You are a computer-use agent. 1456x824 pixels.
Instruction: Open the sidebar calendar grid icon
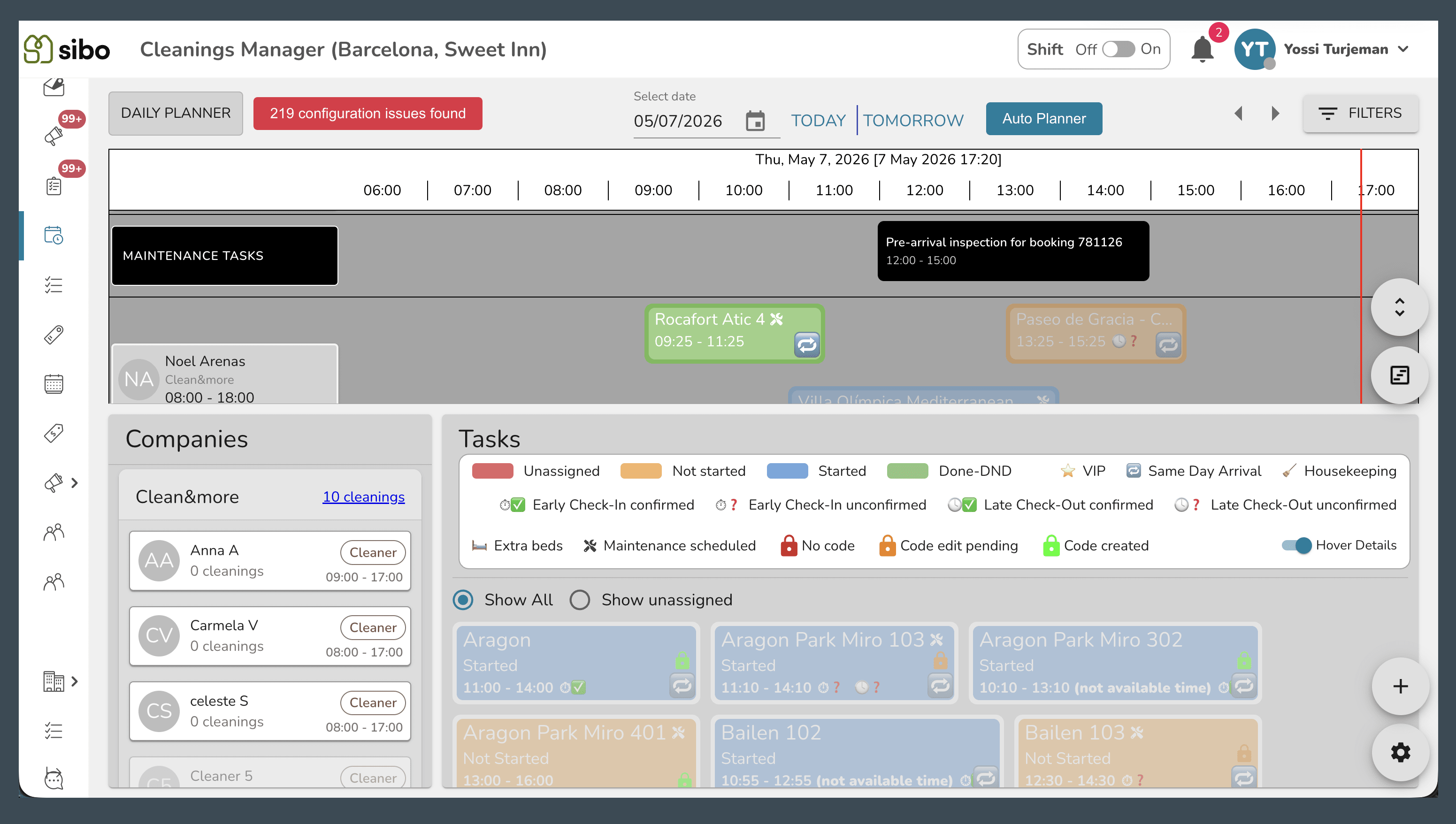click(54, 384)
